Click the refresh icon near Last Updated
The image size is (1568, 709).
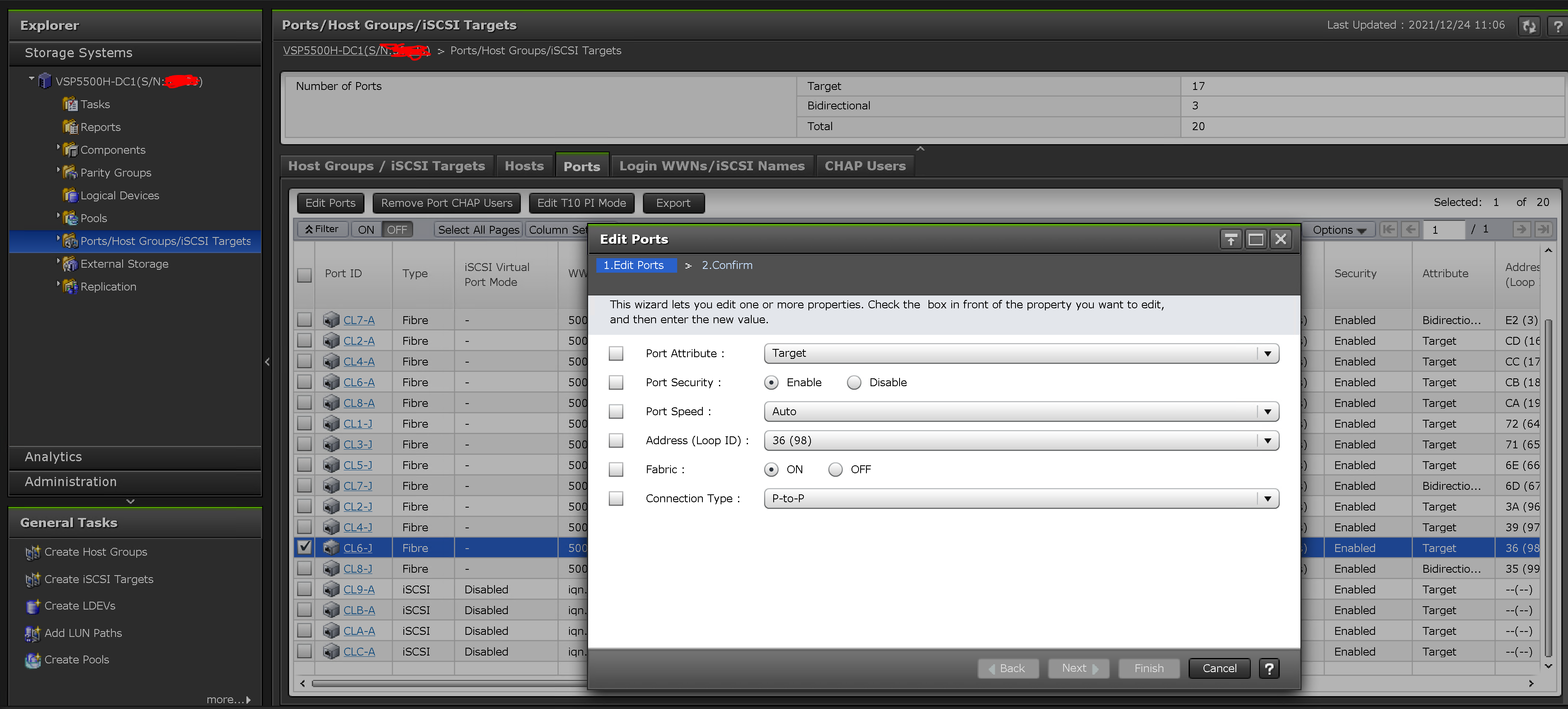point(1529,26)
